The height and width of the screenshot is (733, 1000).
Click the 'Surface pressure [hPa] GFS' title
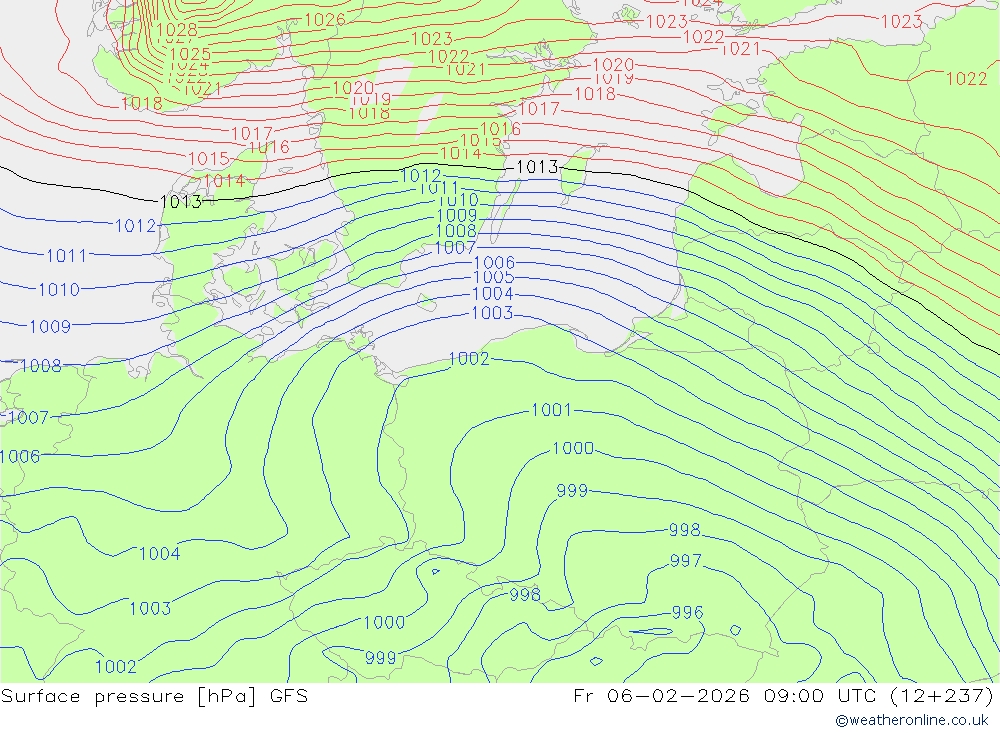(154, 696)
